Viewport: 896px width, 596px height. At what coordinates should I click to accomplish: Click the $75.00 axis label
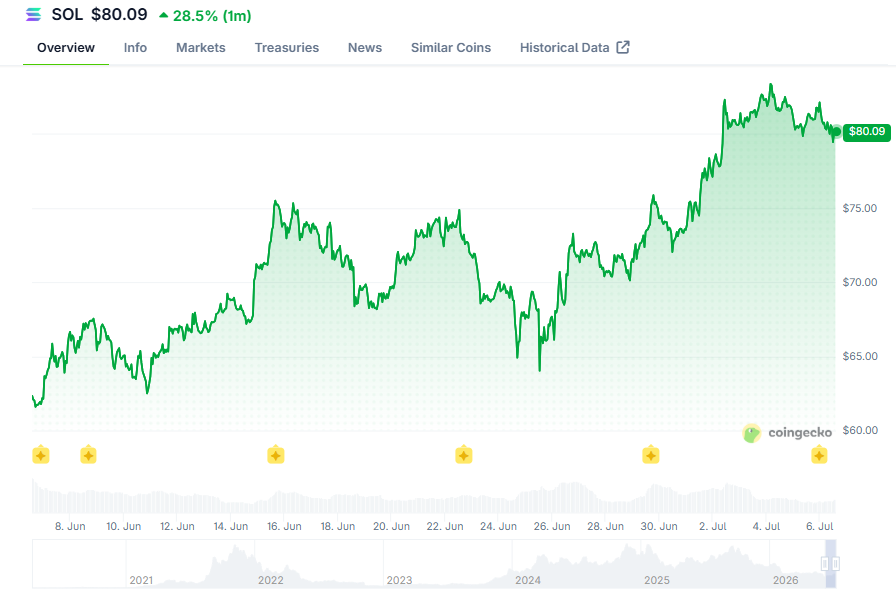[x=859, y=208]
